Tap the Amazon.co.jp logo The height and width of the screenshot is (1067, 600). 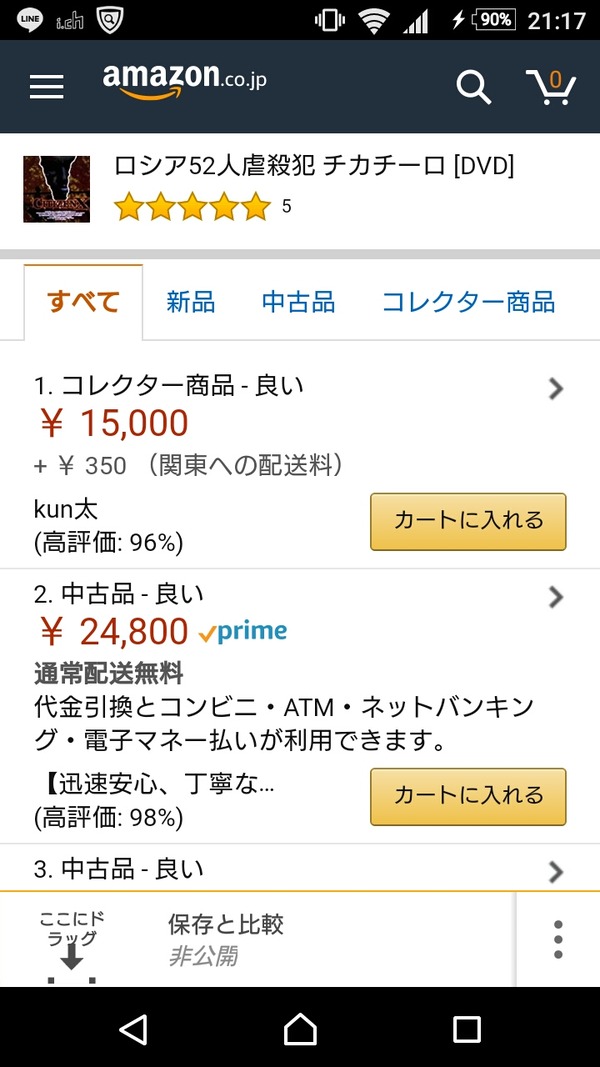coord(184,81)
